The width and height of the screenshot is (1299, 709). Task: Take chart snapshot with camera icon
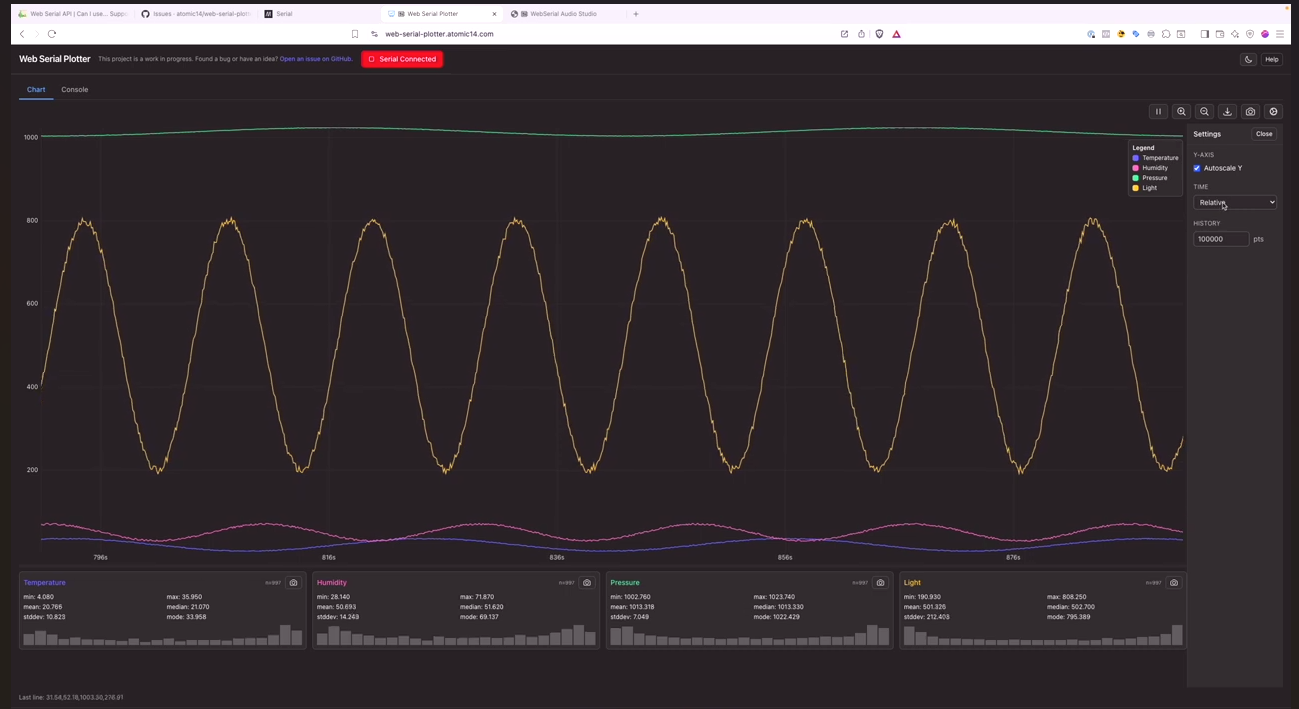1250,112
